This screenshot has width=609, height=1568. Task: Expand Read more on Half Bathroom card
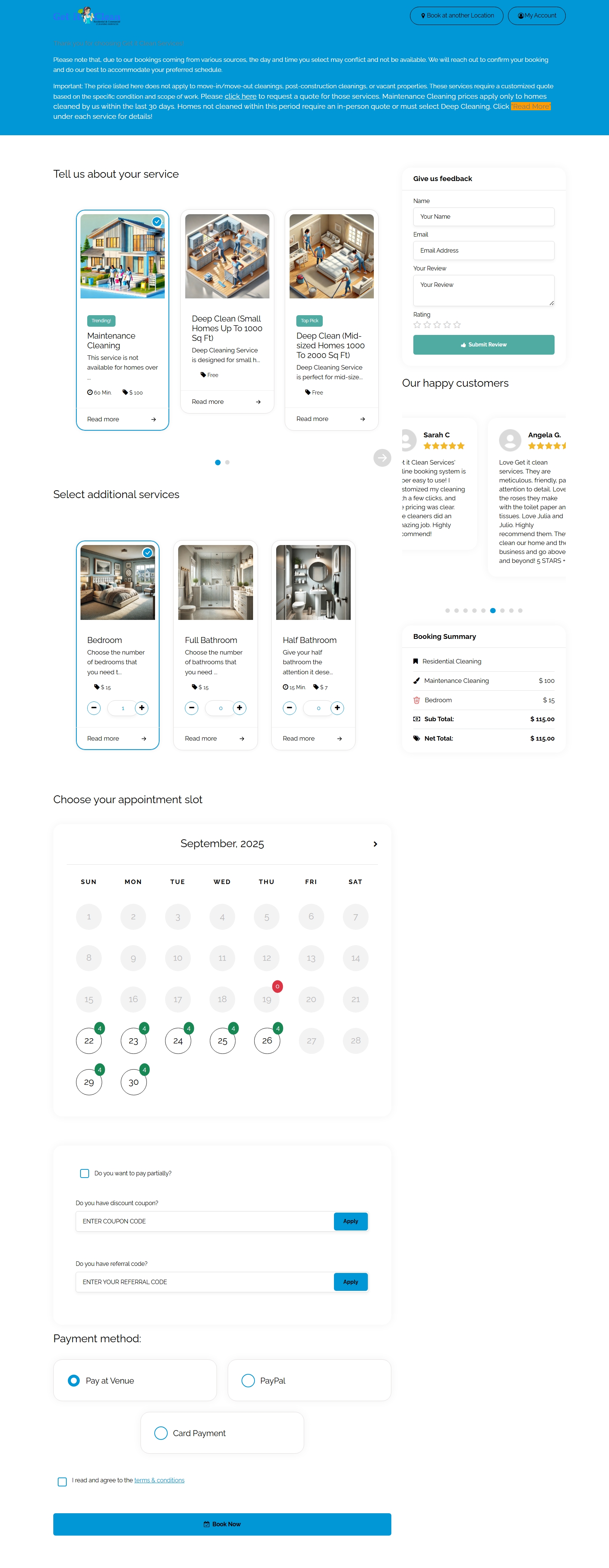(x=312, y=738)
